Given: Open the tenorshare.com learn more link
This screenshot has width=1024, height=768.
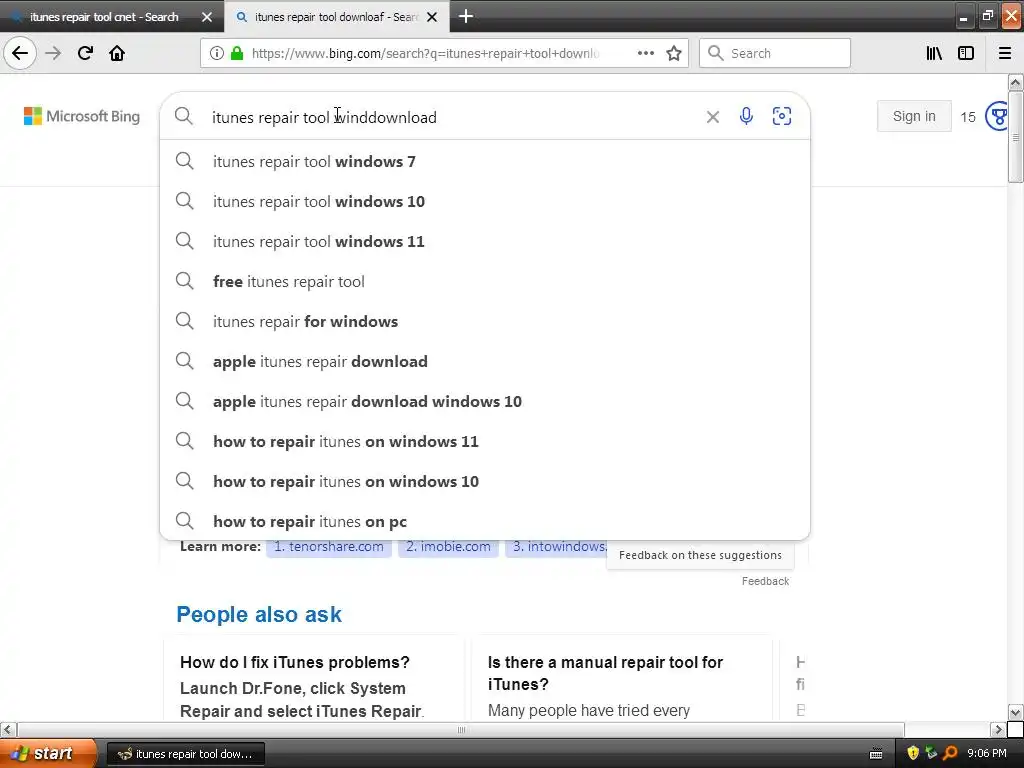Looking at the screenshot, I should pos(328,547).
